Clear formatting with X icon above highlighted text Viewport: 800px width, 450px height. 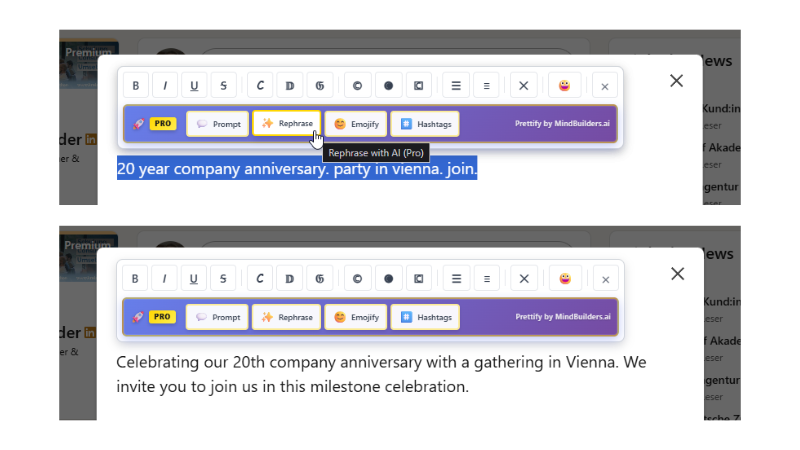click(x=523, y=85)
